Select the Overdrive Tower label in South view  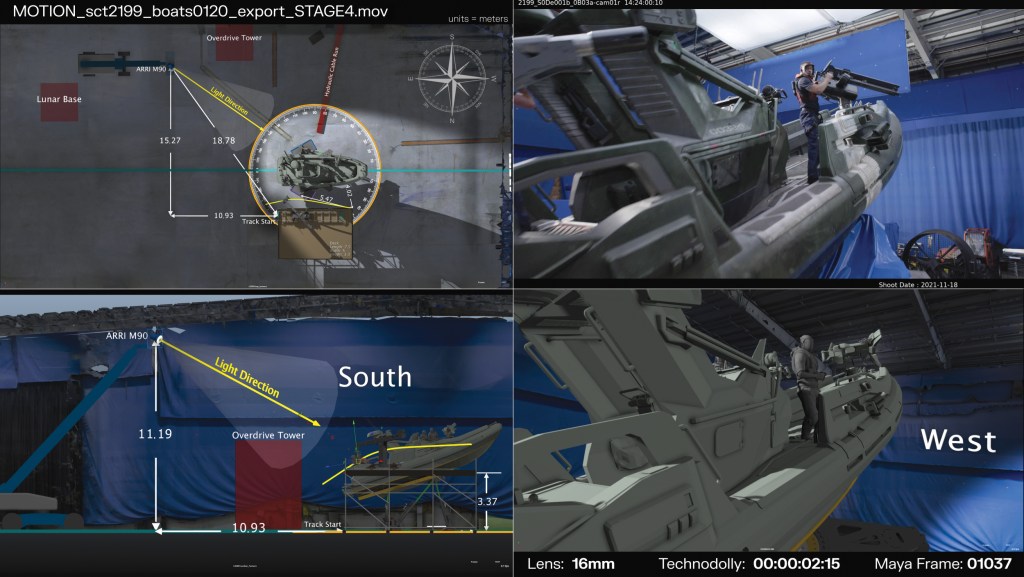(268, 435)
